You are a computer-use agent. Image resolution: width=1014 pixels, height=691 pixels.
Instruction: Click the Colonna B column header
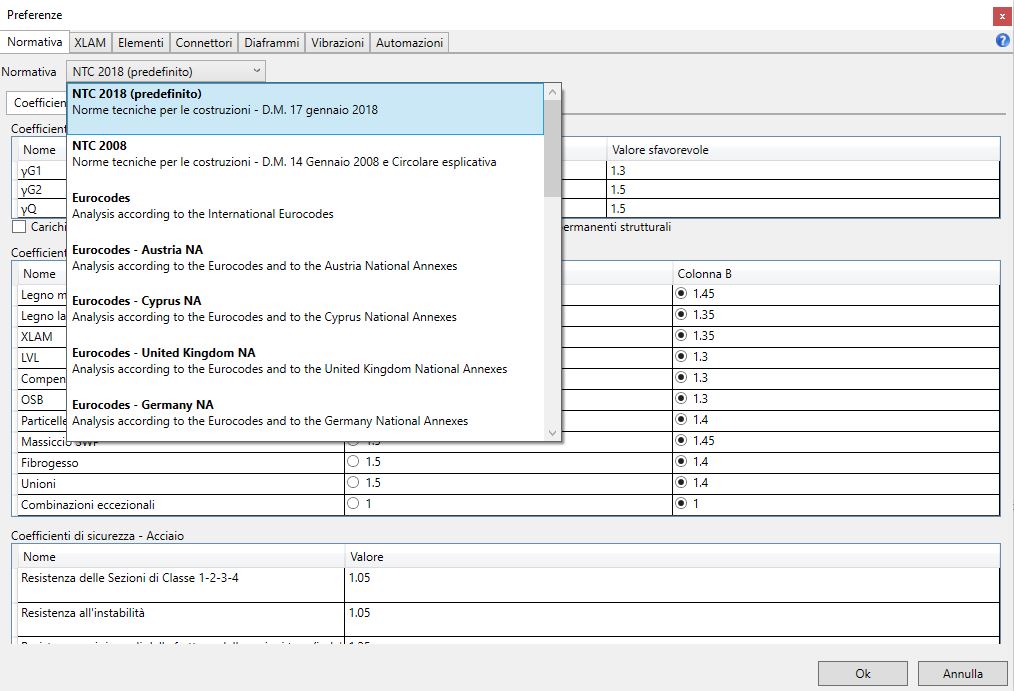tap(836, 273)
